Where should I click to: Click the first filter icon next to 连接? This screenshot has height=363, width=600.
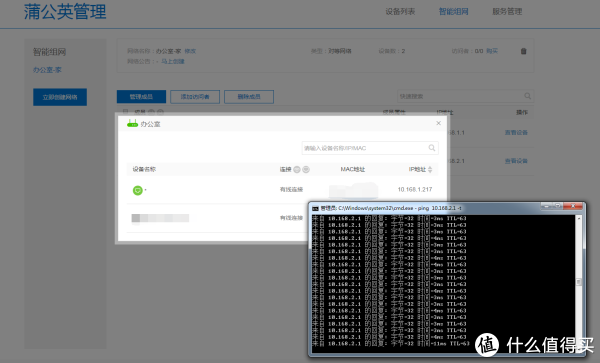click(x=297, y=169)
